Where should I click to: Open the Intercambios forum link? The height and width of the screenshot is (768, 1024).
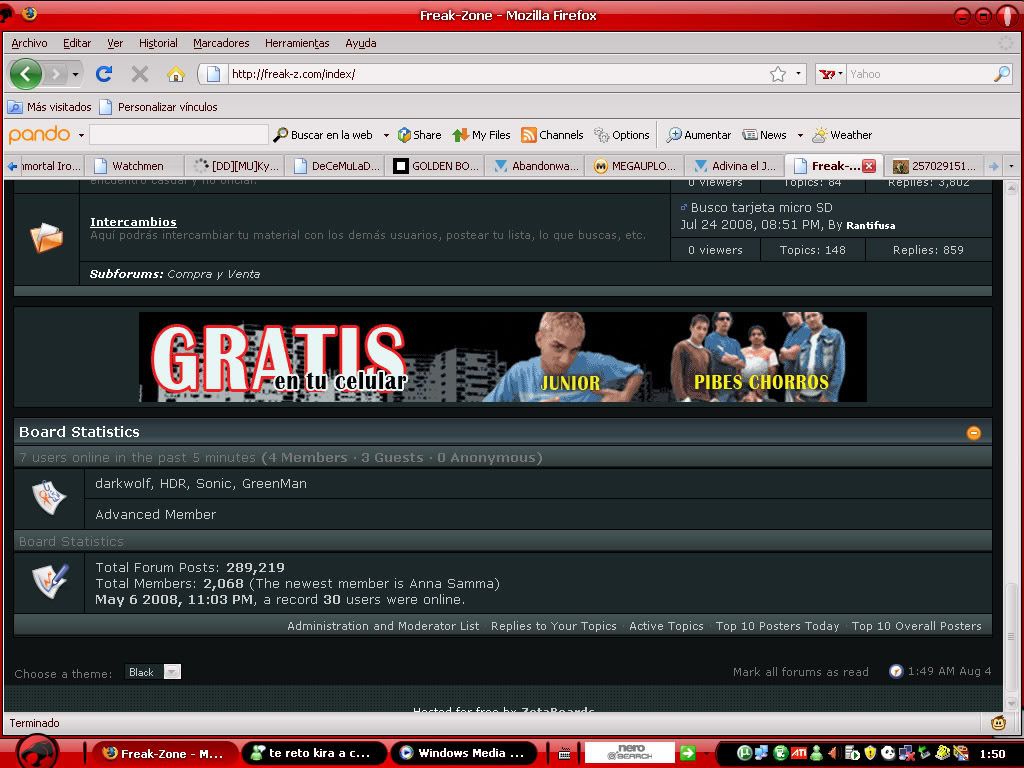click(133, 222)
